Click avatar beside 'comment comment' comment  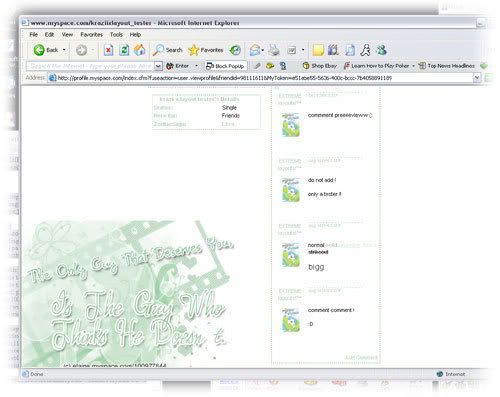[291, 320]
